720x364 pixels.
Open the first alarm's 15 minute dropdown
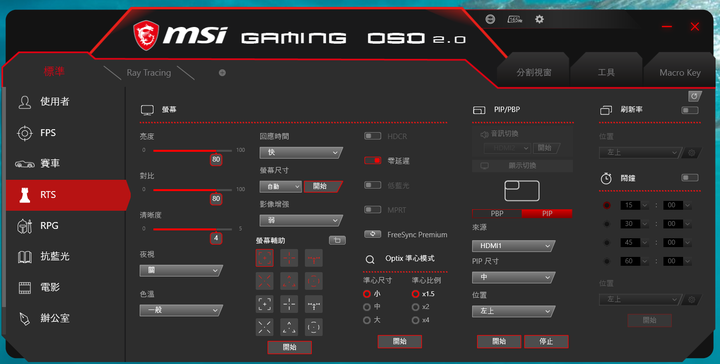634,205
